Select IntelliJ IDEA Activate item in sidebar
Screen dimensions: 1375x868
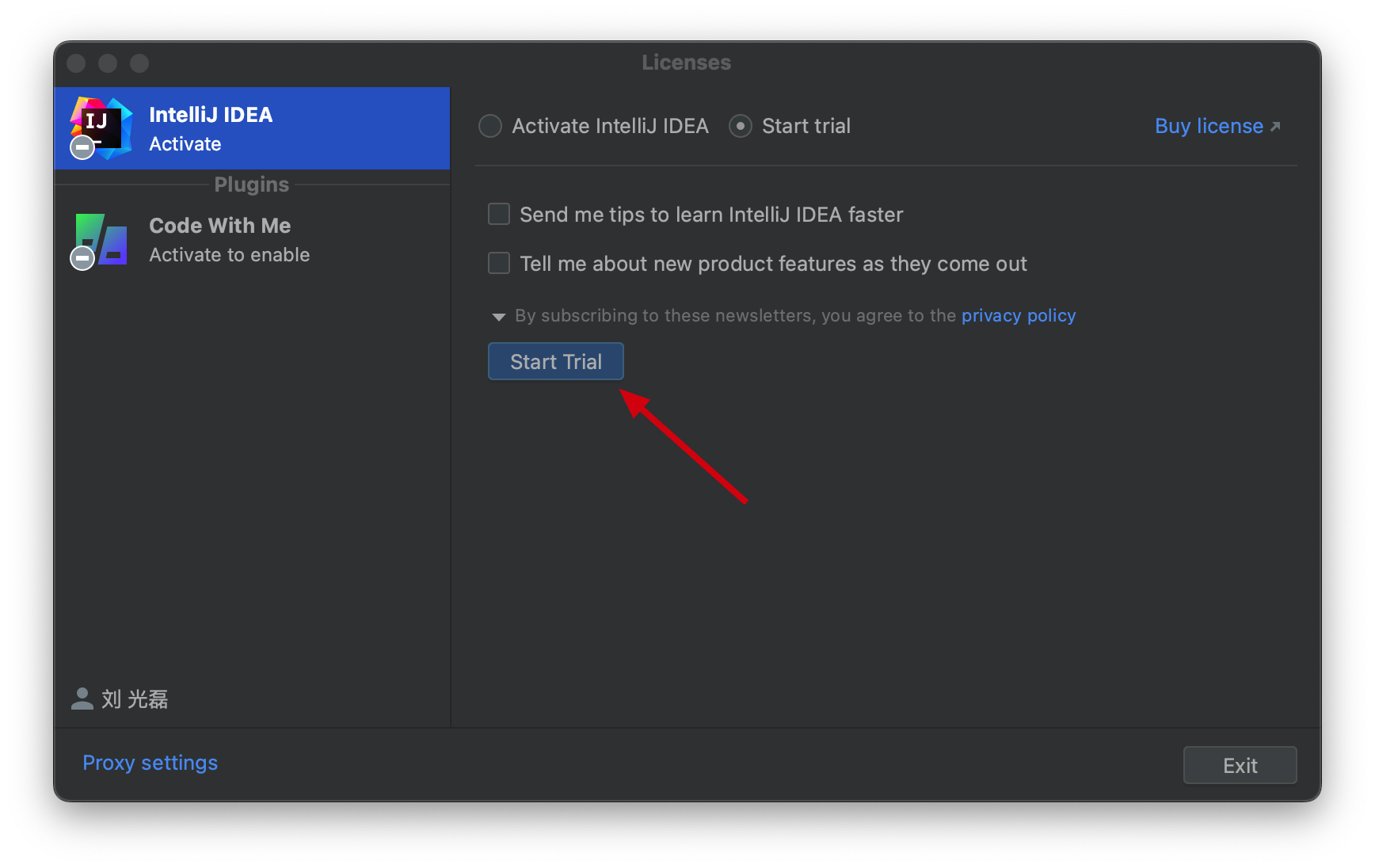point(252,128)
